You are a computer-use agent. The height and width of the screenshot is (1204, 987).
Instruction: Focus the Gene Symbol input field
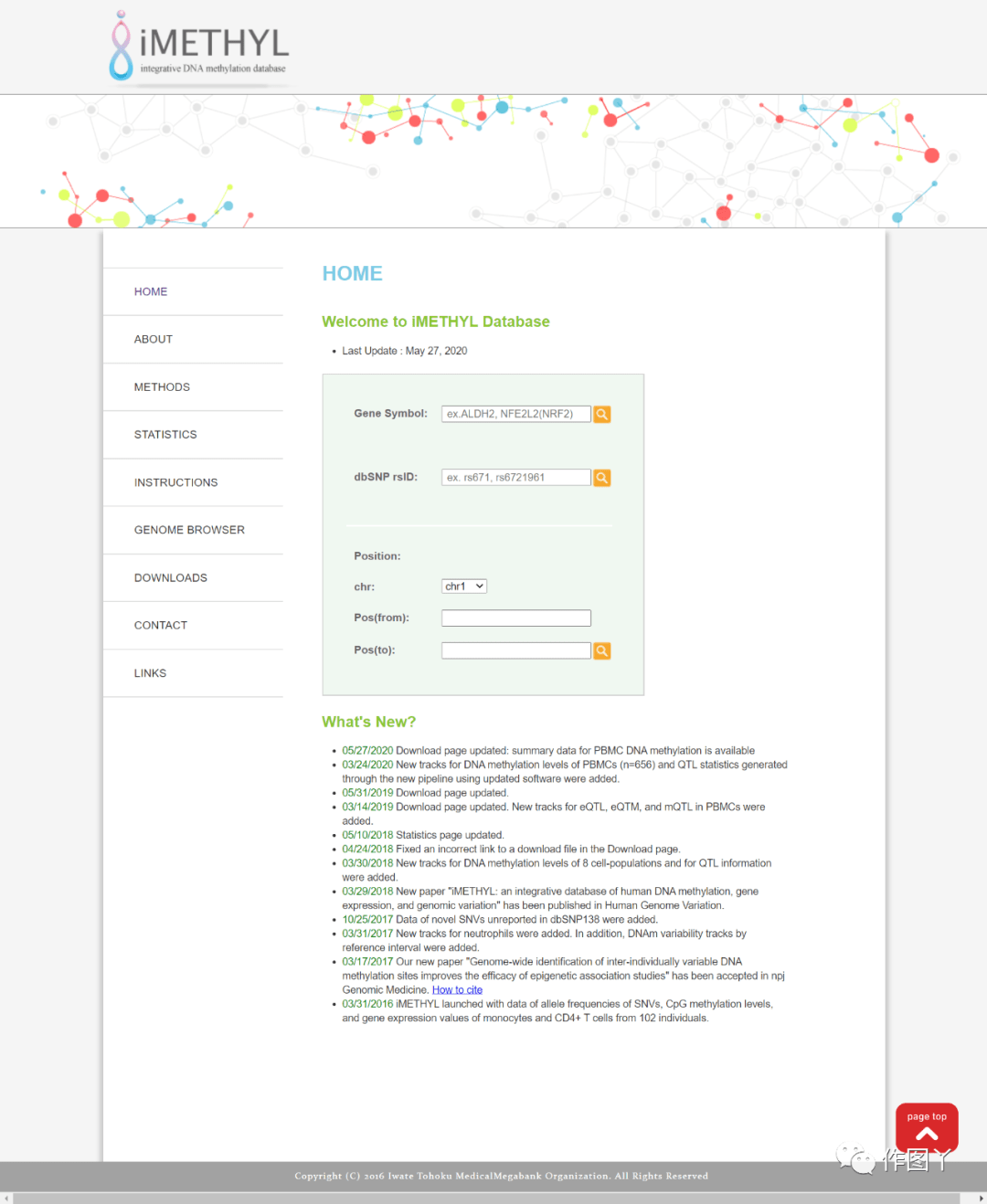click(x=516, y=414)
